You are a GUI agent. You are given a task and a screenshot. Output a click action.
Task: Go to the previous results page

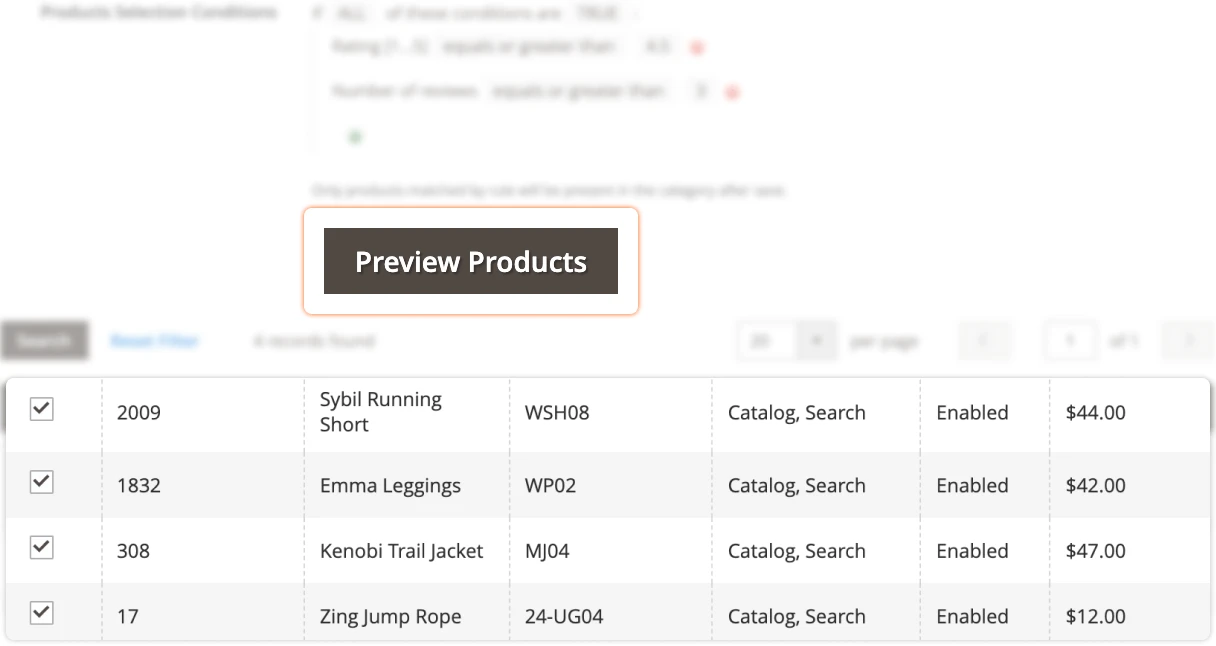tap(984, 340)
